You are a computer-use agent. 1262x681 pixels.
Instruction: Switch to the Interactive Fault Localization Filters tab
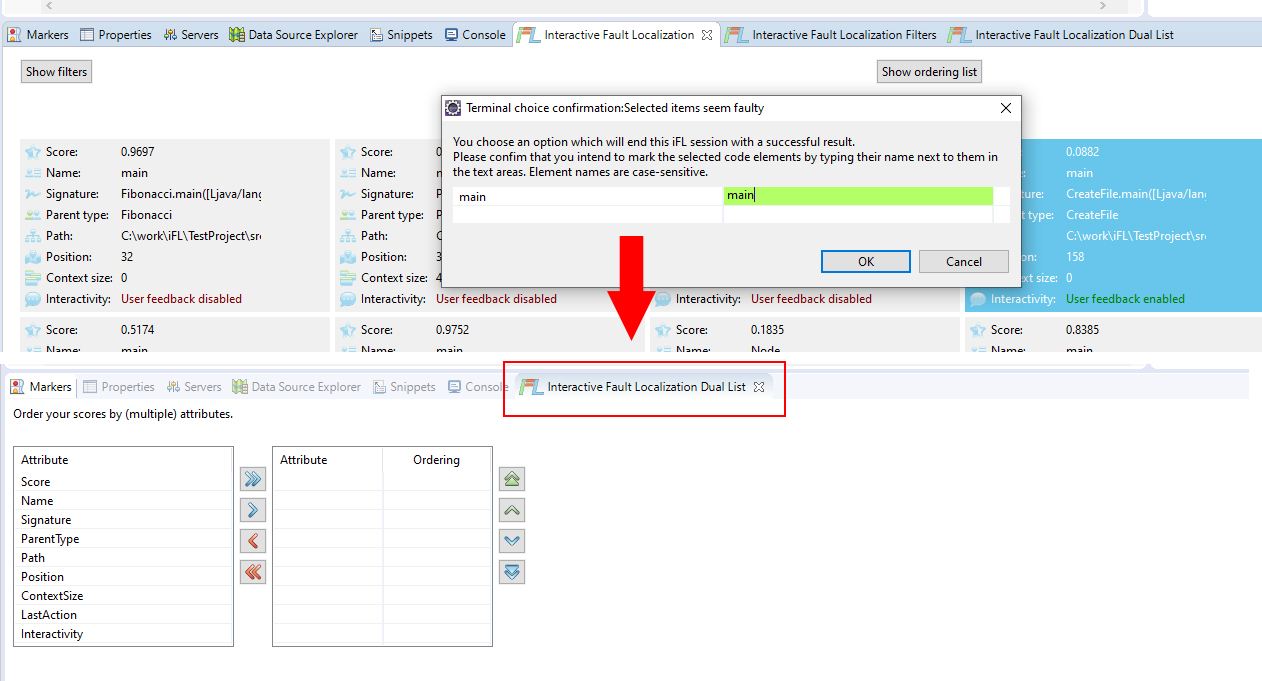[x=831, y=35]
